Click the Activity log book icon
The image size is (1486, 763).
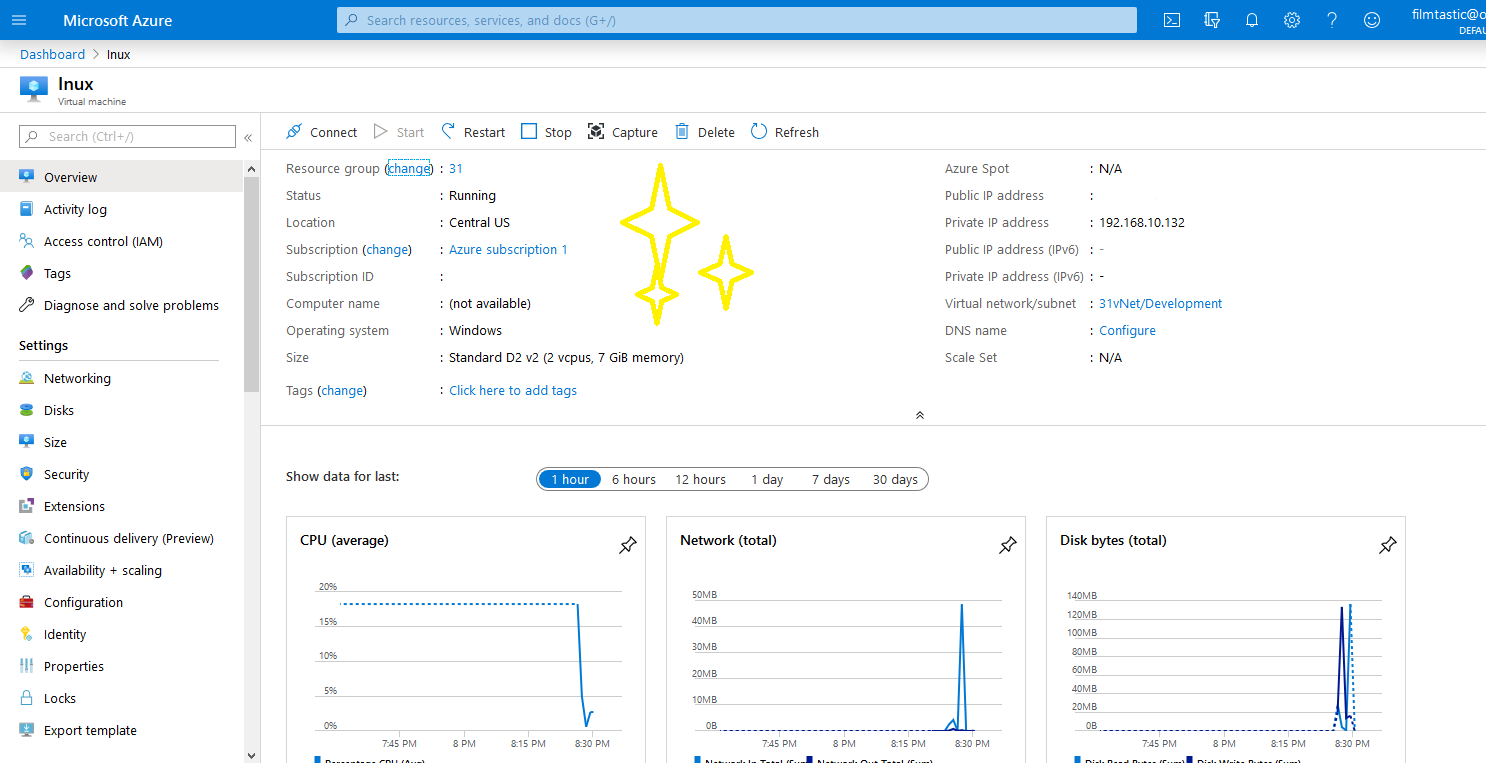(27, 209)
